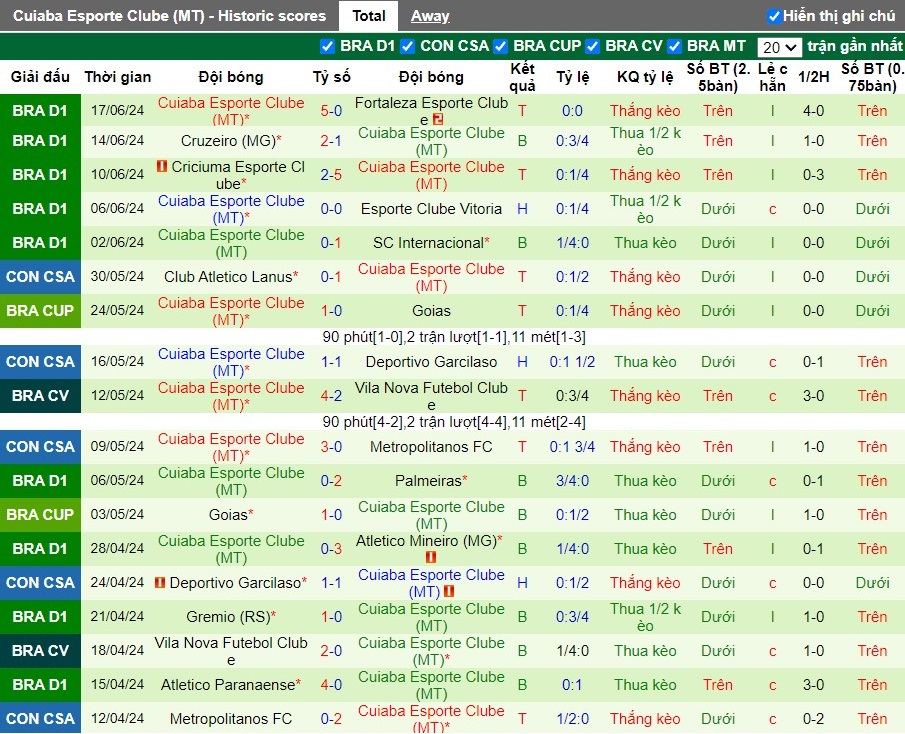Open Deportivo Garcilaso on 16/05/24 row
905x734 pixels.
tap(431, 362)
